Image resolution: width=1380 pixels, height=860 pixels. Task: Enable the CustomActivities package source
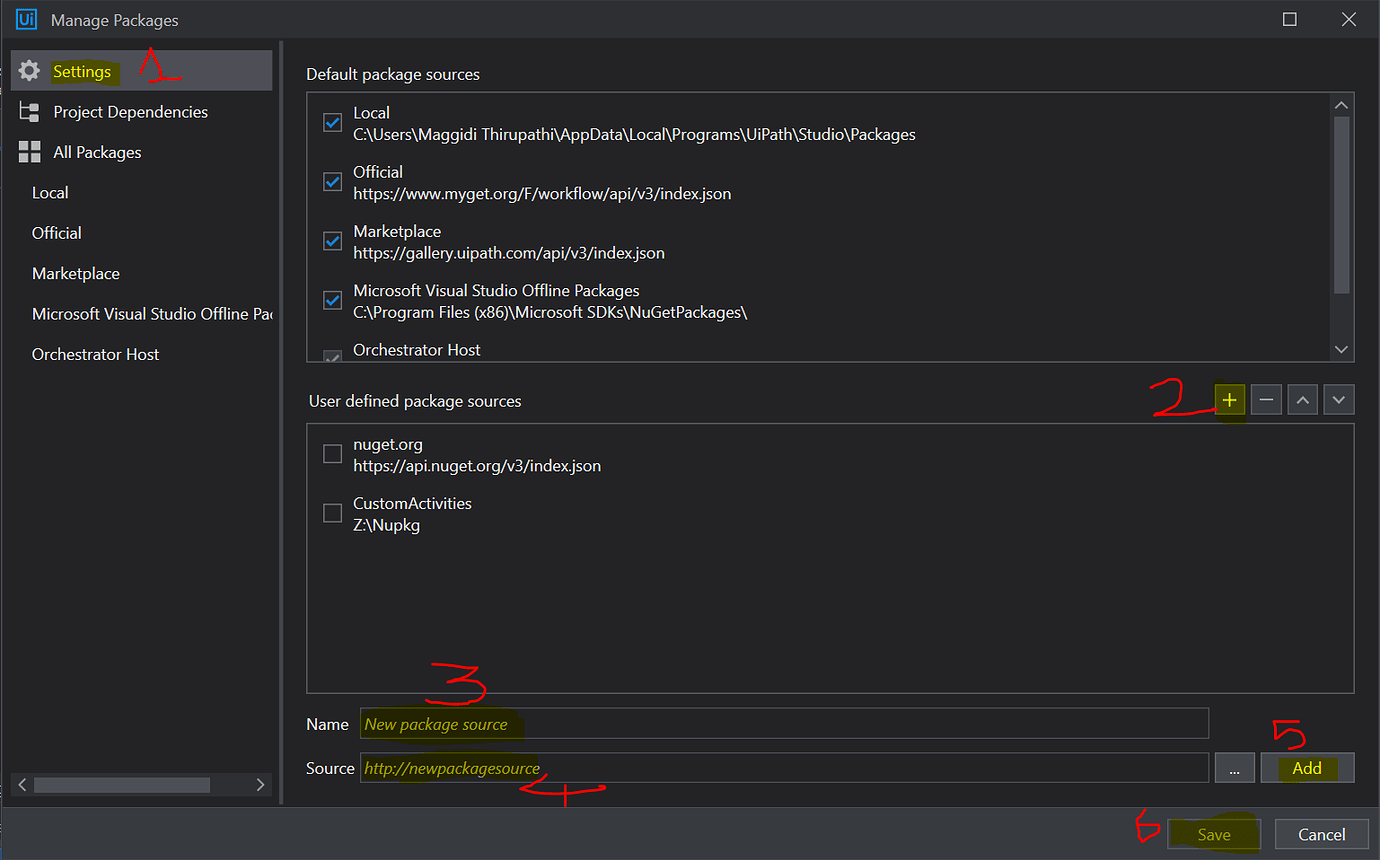pyautogui.click(x=333, y=513)
